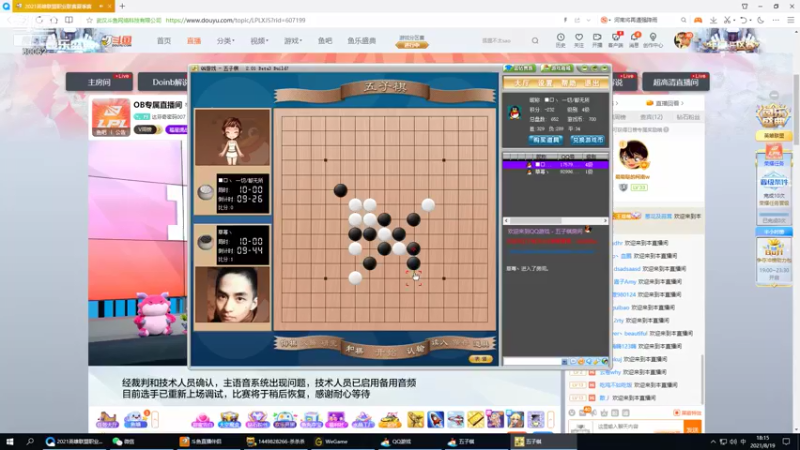Expand 游戏 games dropdown in Douyu nav
This screenshot has height=450, width=800.
tap(293, 41)
